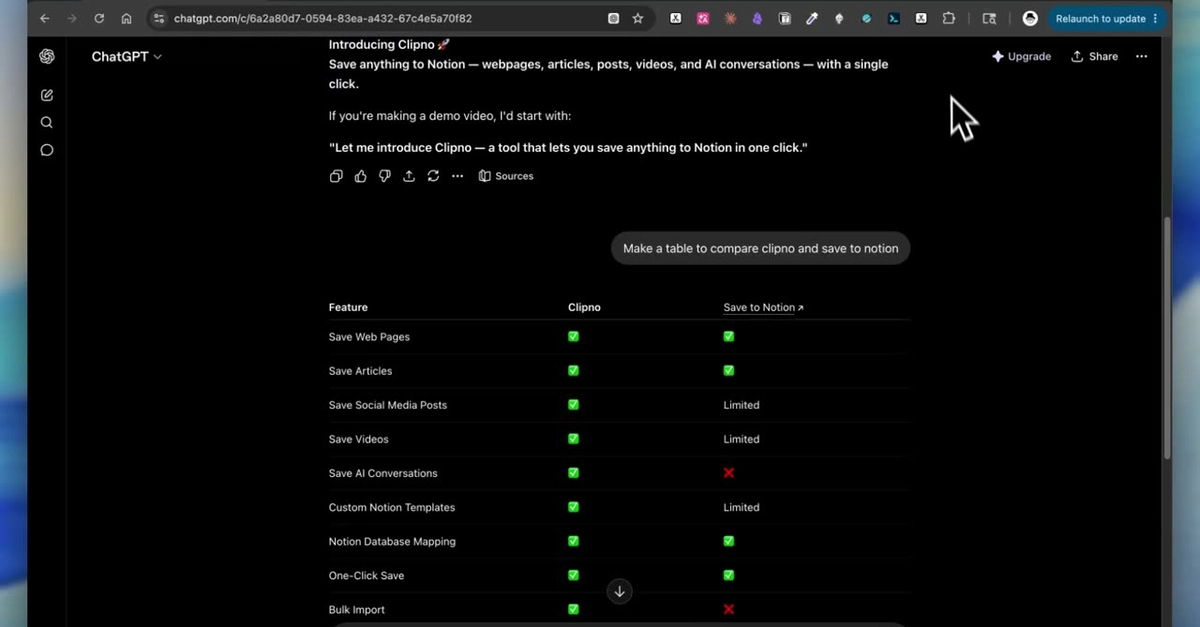Image resolution: width=1200 pixels, height=627 pixels.
Task: Bookmark this page with star icon
Action: [638, 18]
